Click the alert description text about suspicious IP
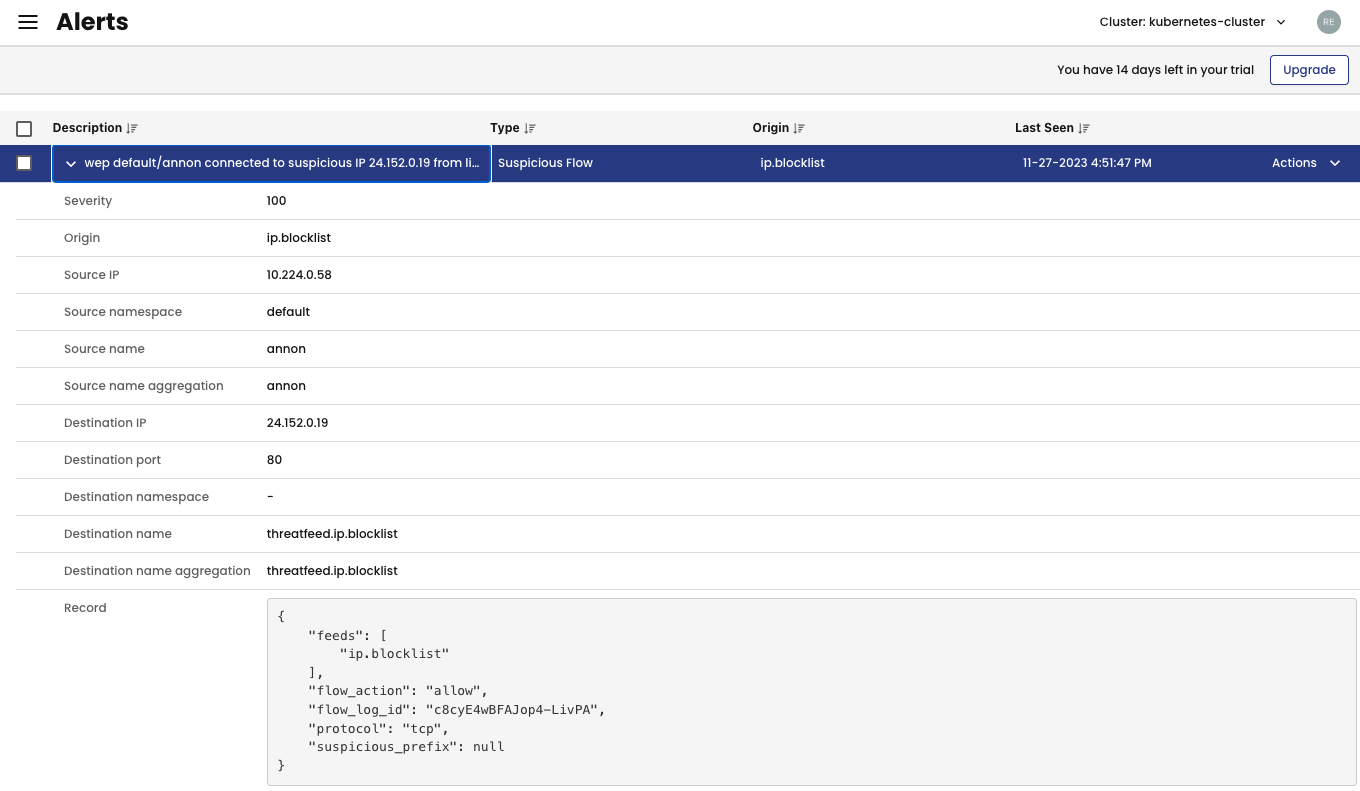Viewport: 1360px width, 791px height. coord(282,163)
